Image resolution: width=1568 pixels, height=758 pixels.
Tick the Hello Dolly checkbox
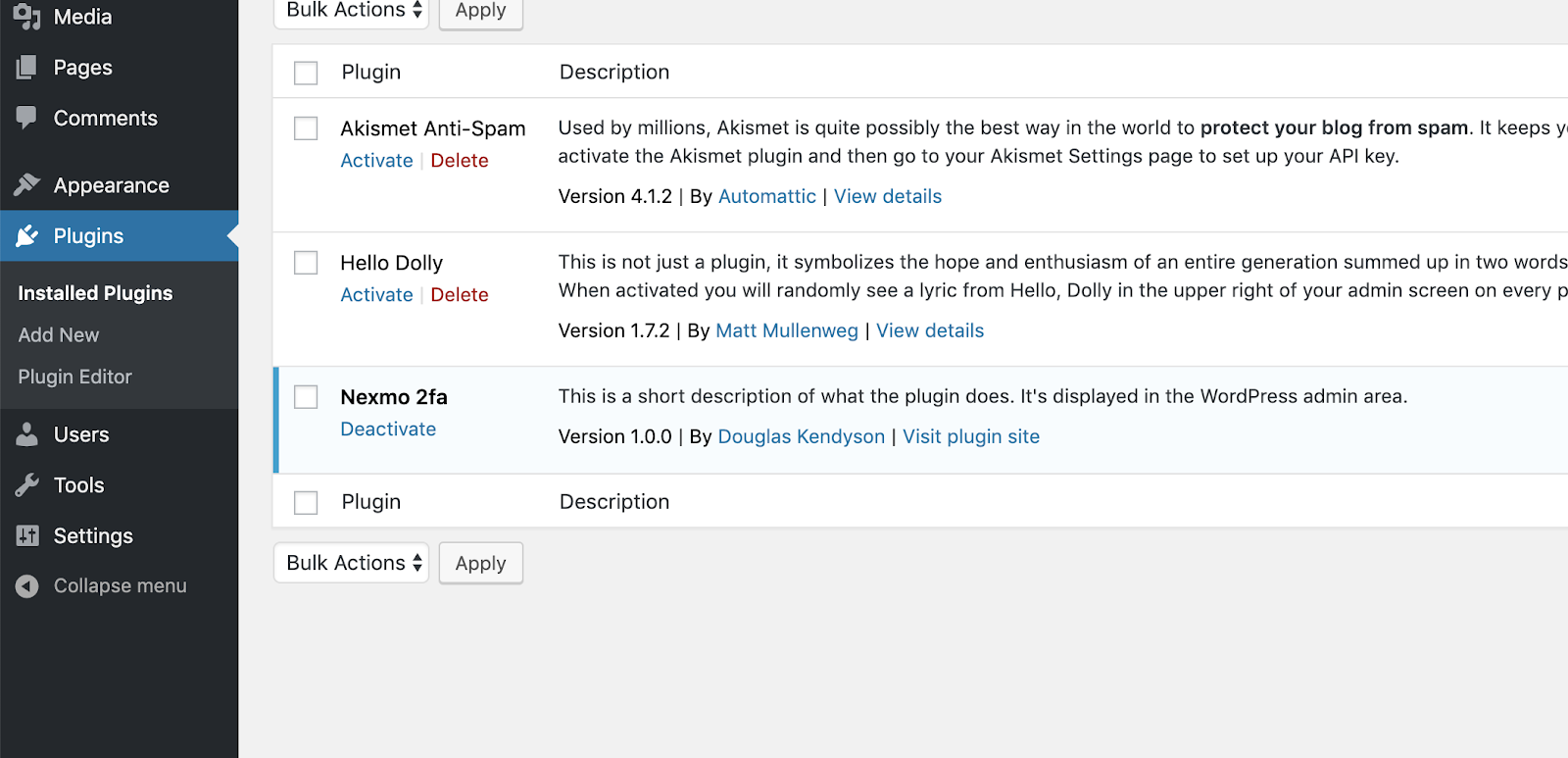[306, 263]
